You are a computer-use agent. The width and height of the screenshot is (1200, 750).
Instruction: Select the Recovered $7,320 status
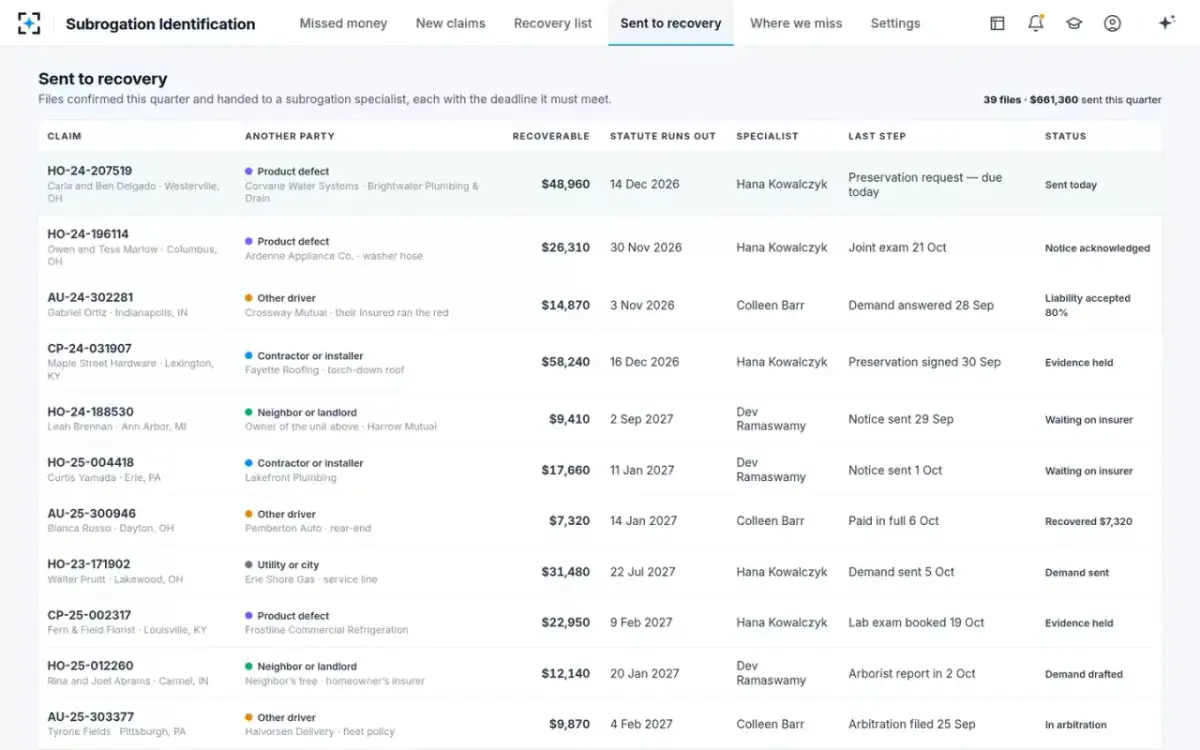1088,521
